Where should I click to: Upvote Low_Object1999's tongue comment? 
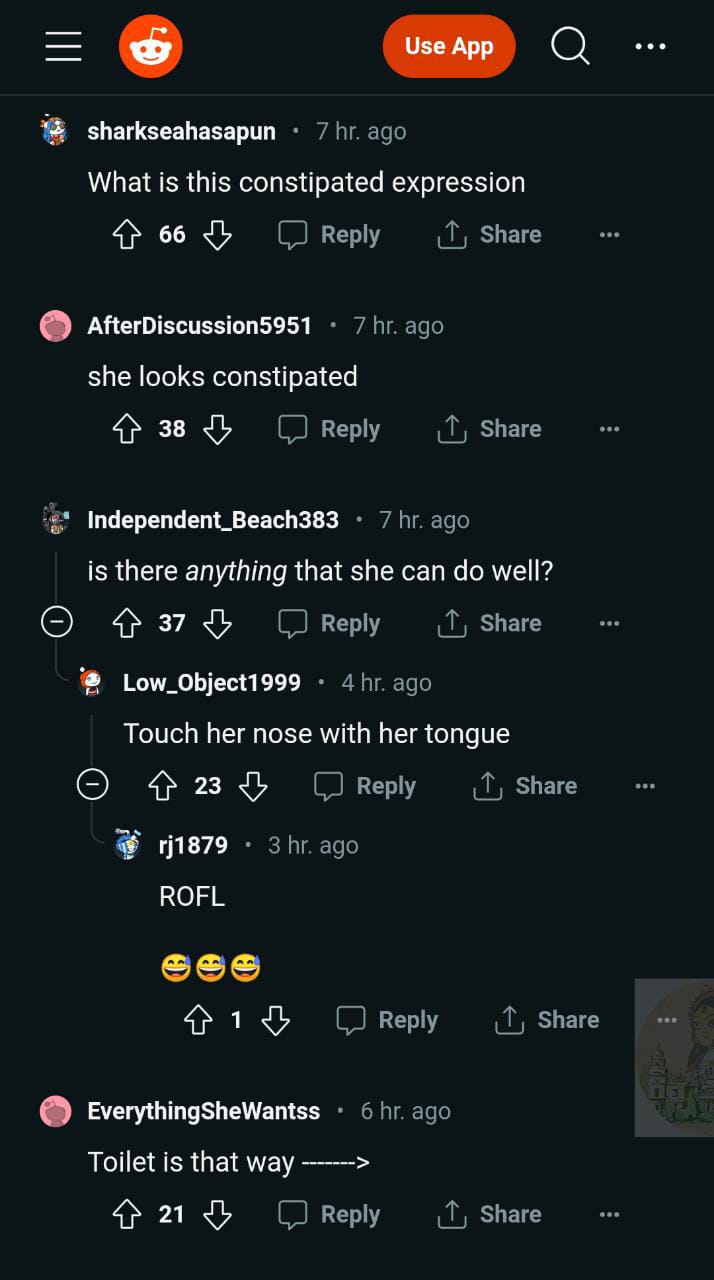pos(162,786)
